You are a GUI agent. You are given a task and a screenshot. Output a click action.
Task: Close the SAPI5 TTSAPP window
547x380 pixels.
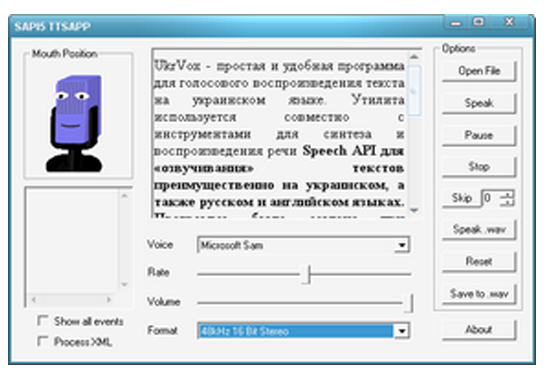[510, 22]
